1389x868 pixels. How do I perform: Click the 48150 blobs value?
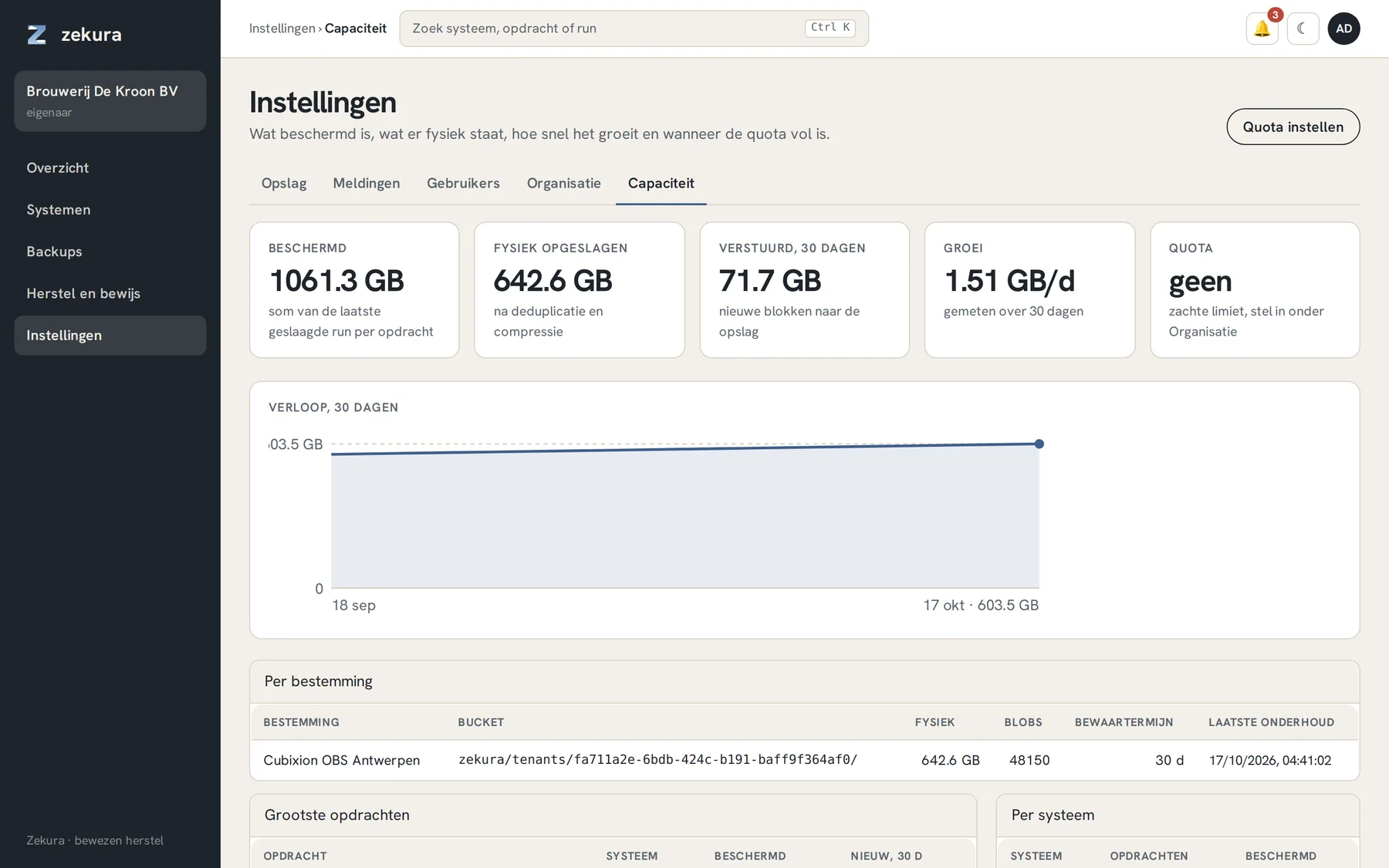pyautogui.click(x=1029, y=761)
